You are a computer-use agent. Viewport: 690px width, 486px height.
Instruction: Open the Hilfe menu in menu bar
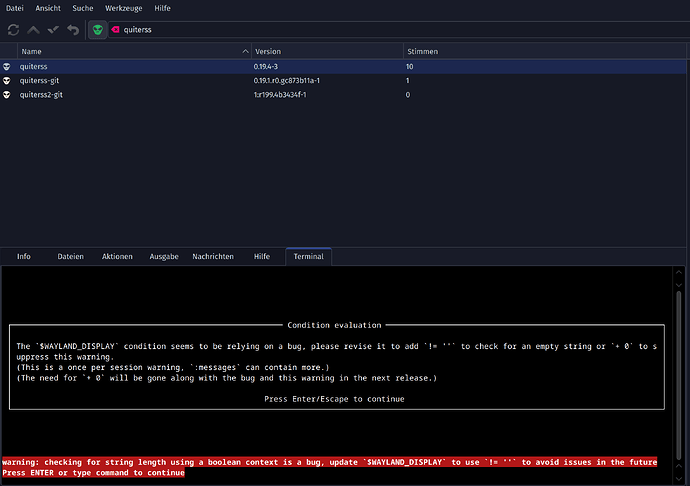[162, 8]
